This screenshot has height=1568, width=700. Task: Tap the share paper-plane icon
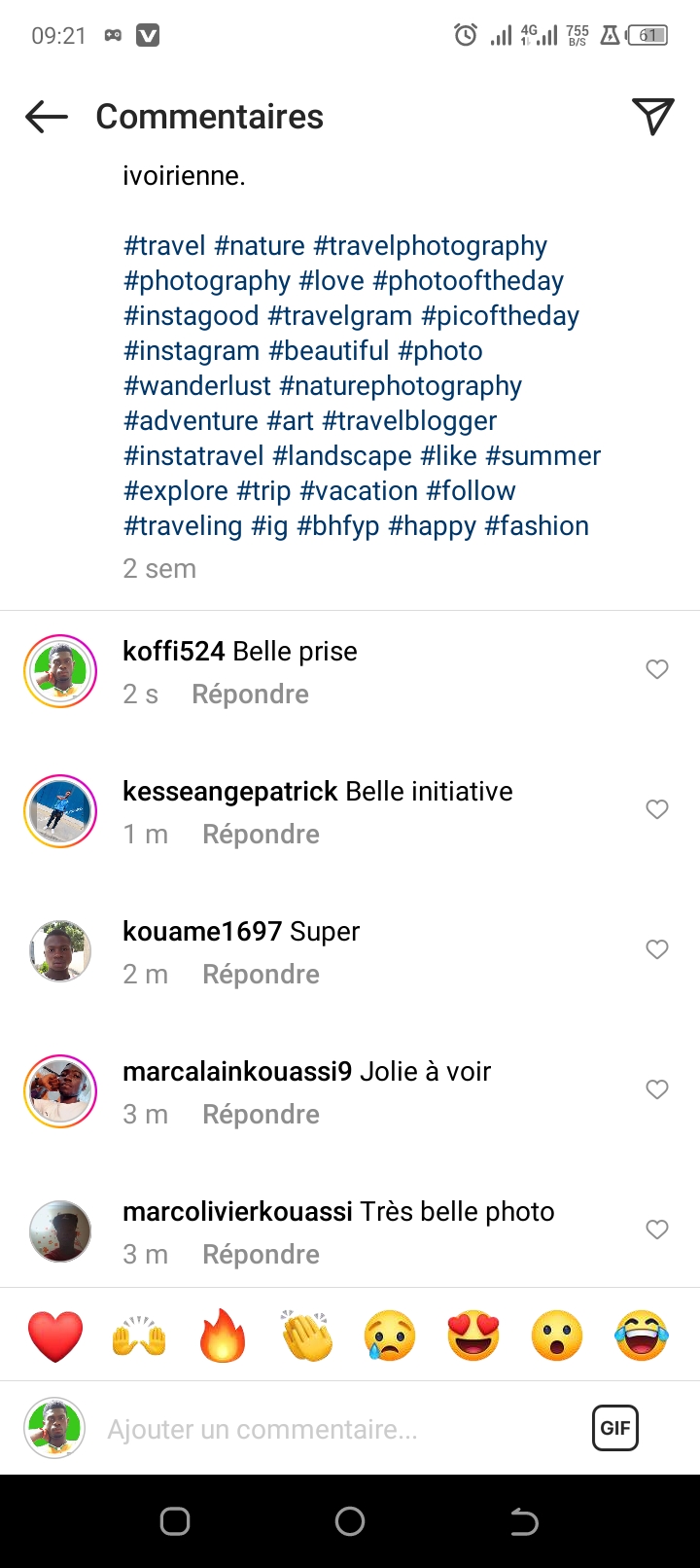point(652,117)
